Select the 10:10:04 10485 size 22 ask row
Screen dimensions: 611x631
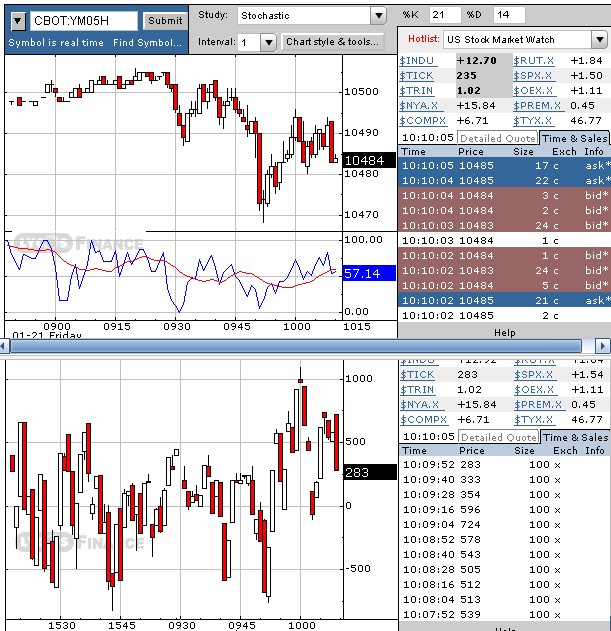pyautogui.click(x=504, y=180)
